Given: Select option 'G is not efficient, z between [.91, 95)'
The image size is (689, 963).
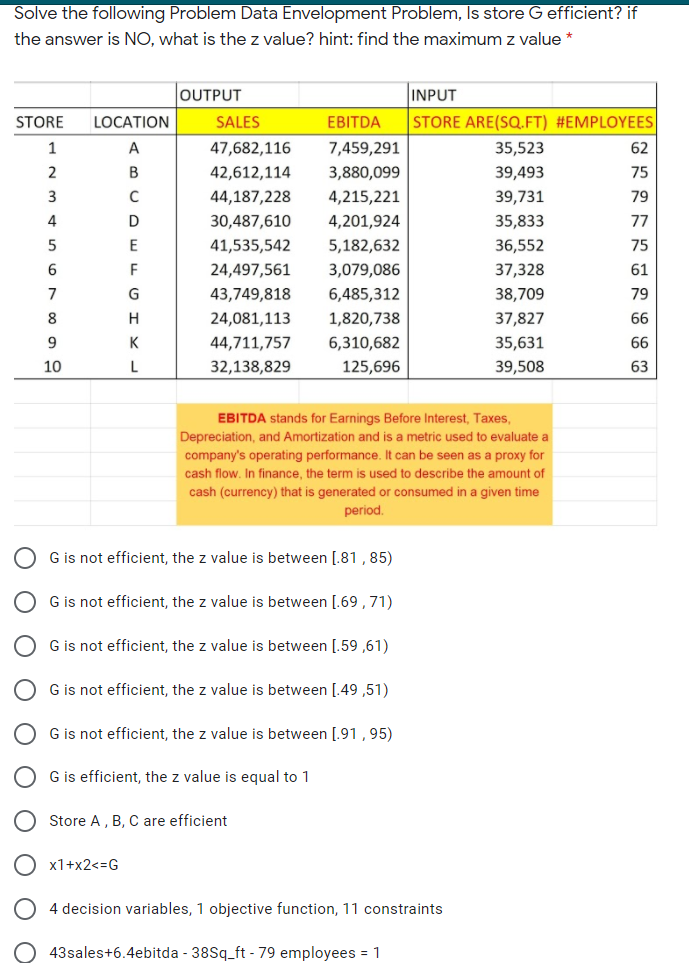Looking at the screenshot, I should (25, 734).
